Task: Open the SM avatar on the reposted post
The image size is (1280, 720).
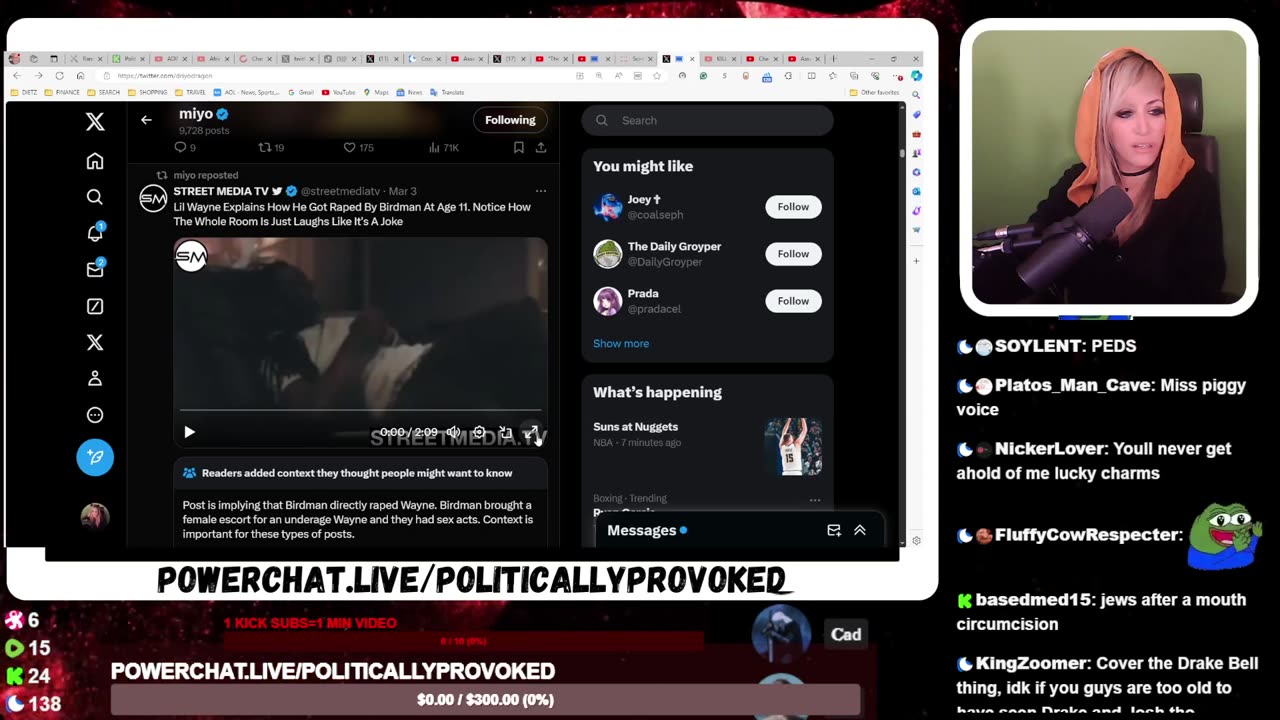Action: (153, 198)
